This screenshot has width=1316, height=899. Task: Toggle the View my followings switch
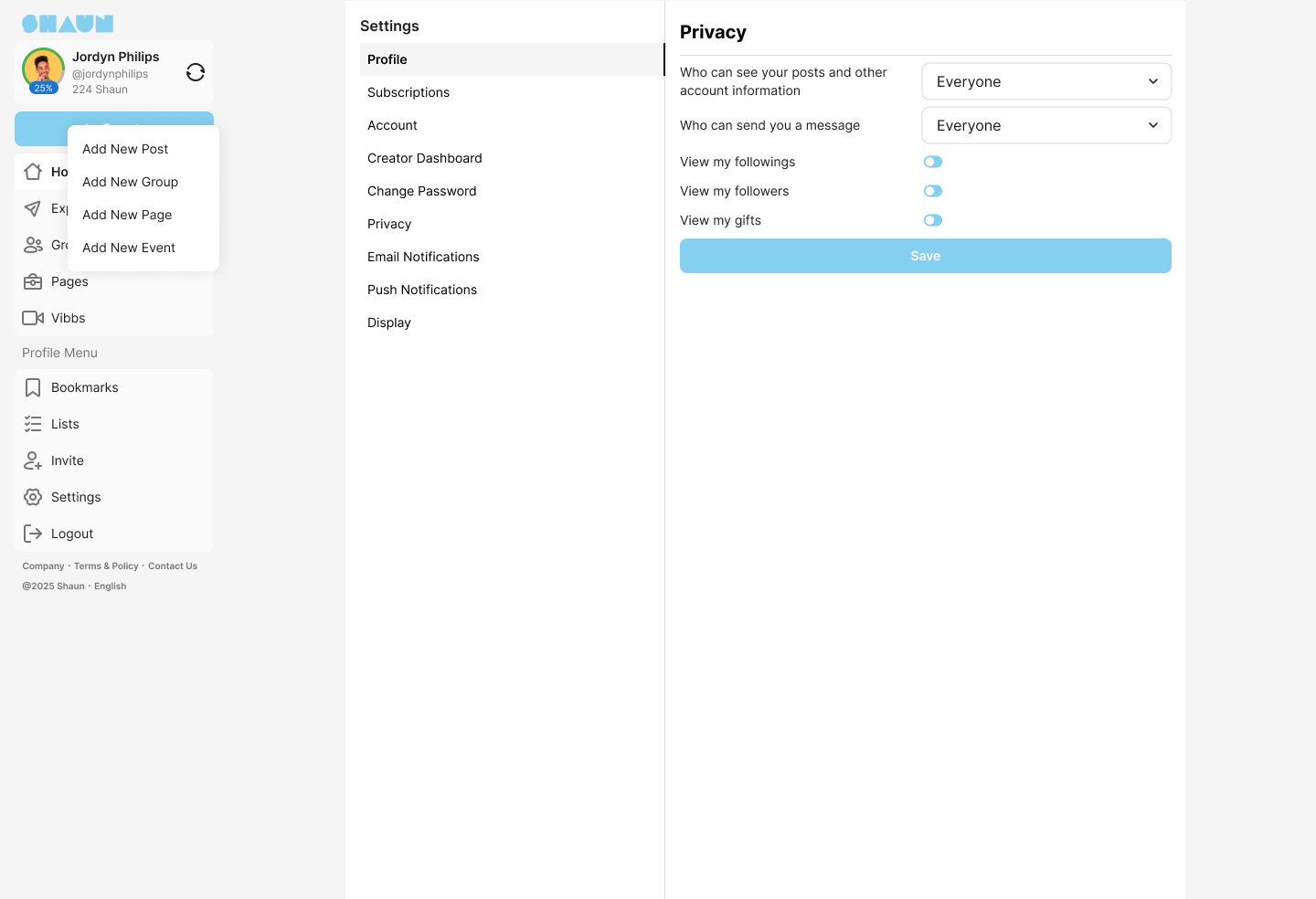point(932,162)
